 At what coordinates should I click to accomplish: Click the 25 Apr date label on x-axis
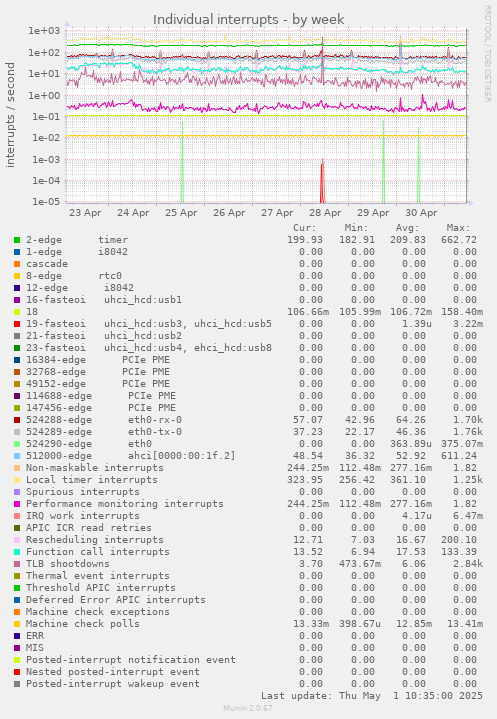coord(181,213)
